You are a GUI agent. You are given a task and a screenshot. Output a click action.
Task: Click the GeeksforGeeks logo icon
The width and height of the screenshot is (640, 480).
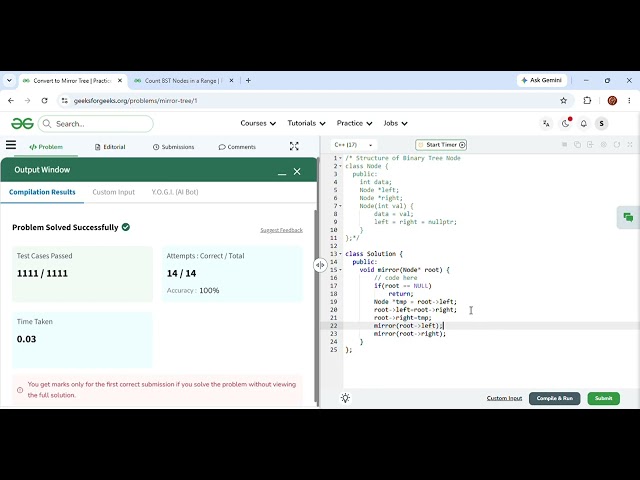coord(22,123)
